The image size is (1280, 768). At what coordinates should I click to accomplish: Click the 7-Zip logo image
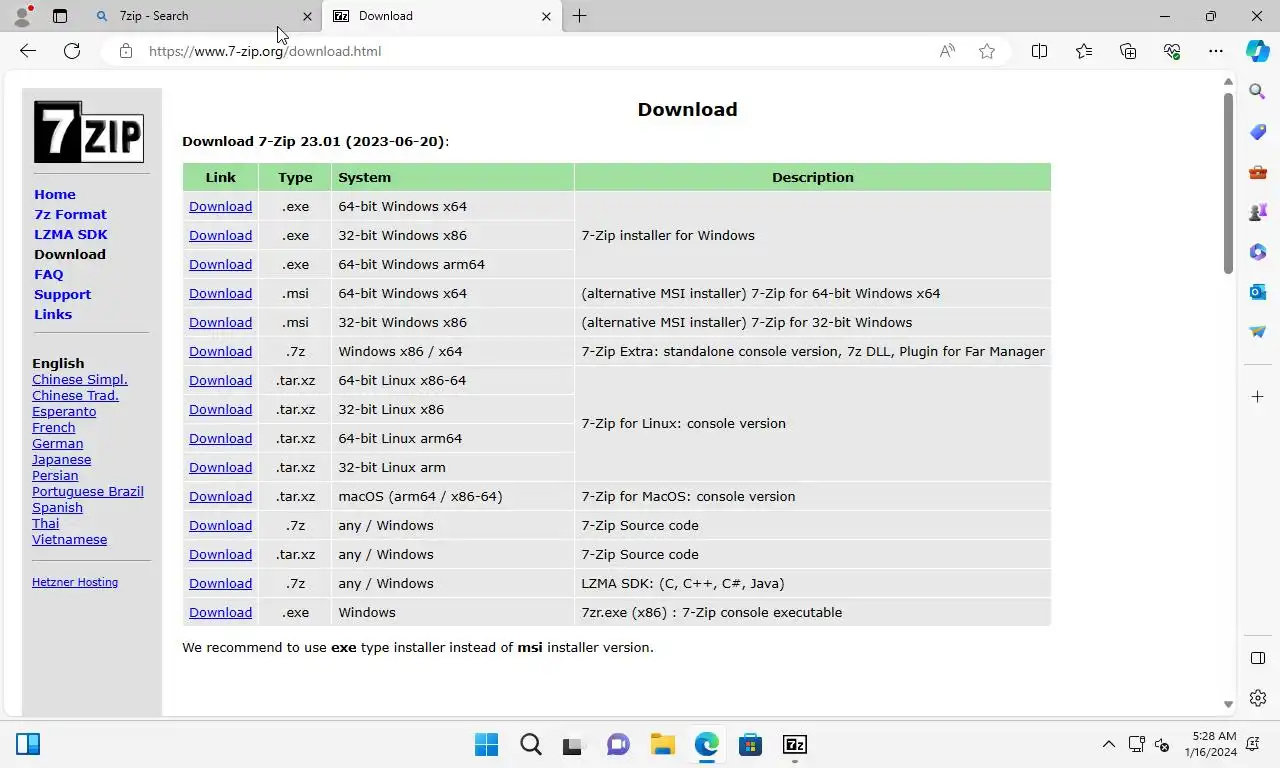click(89, 132)
